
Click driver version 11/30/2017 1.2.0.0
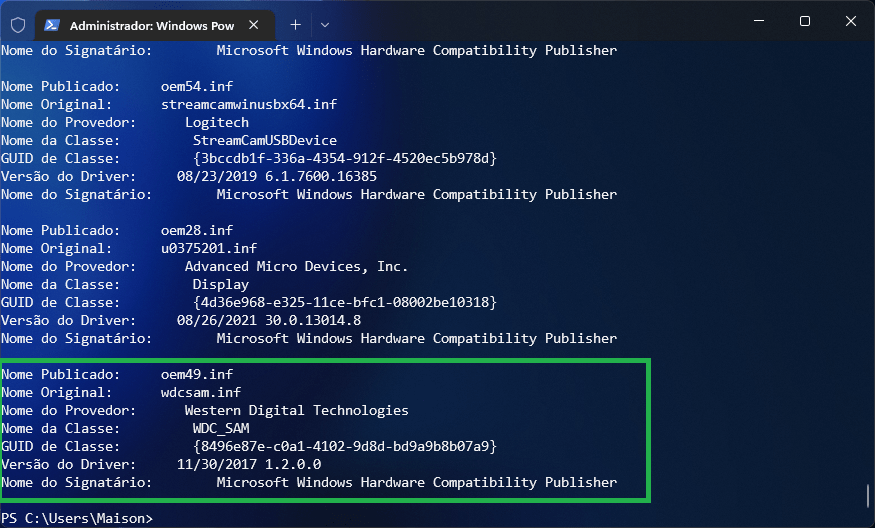click(x=249, y=464)
